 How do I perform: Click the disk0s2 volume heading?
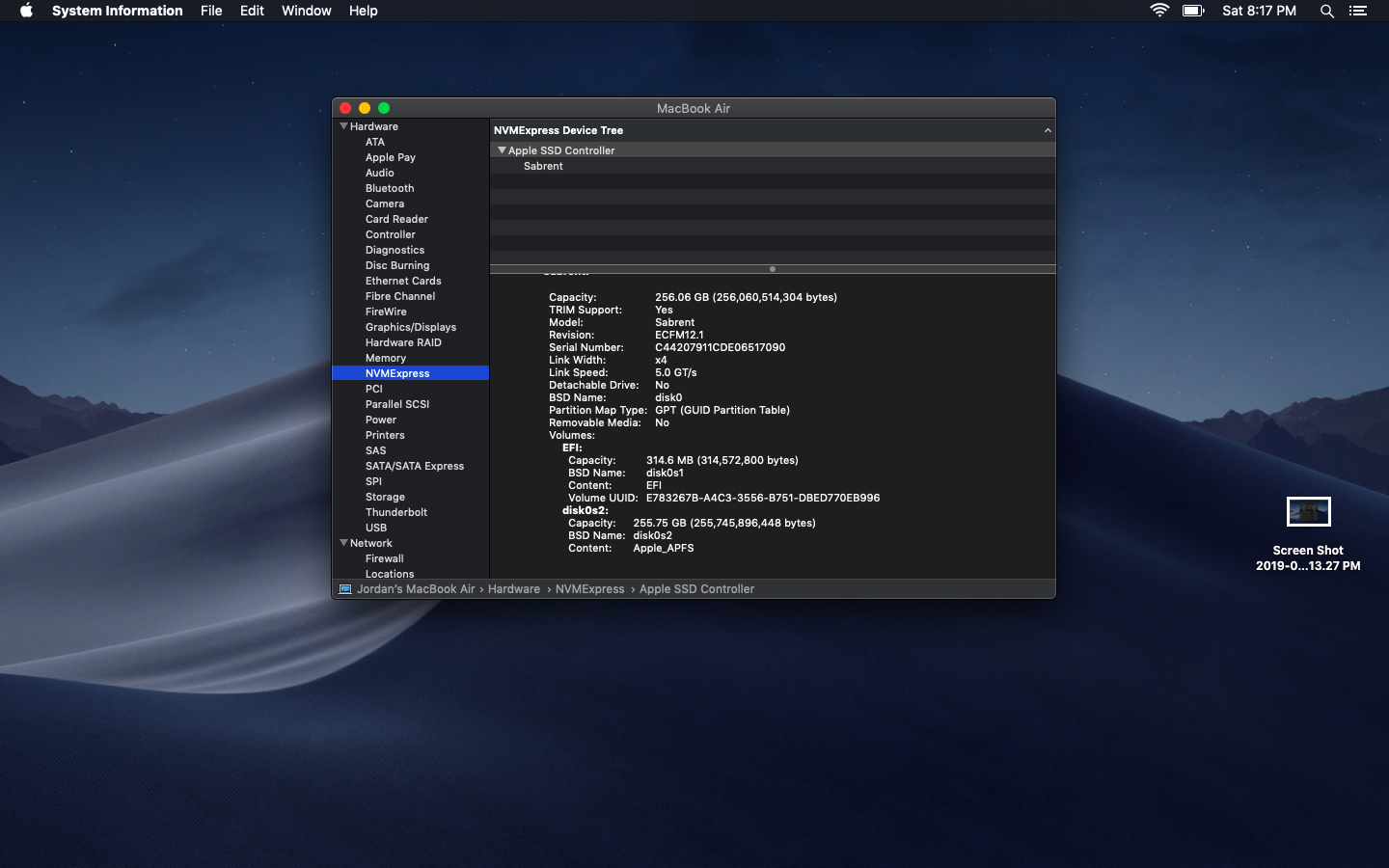pyautogui.click(x=586, y=510)
